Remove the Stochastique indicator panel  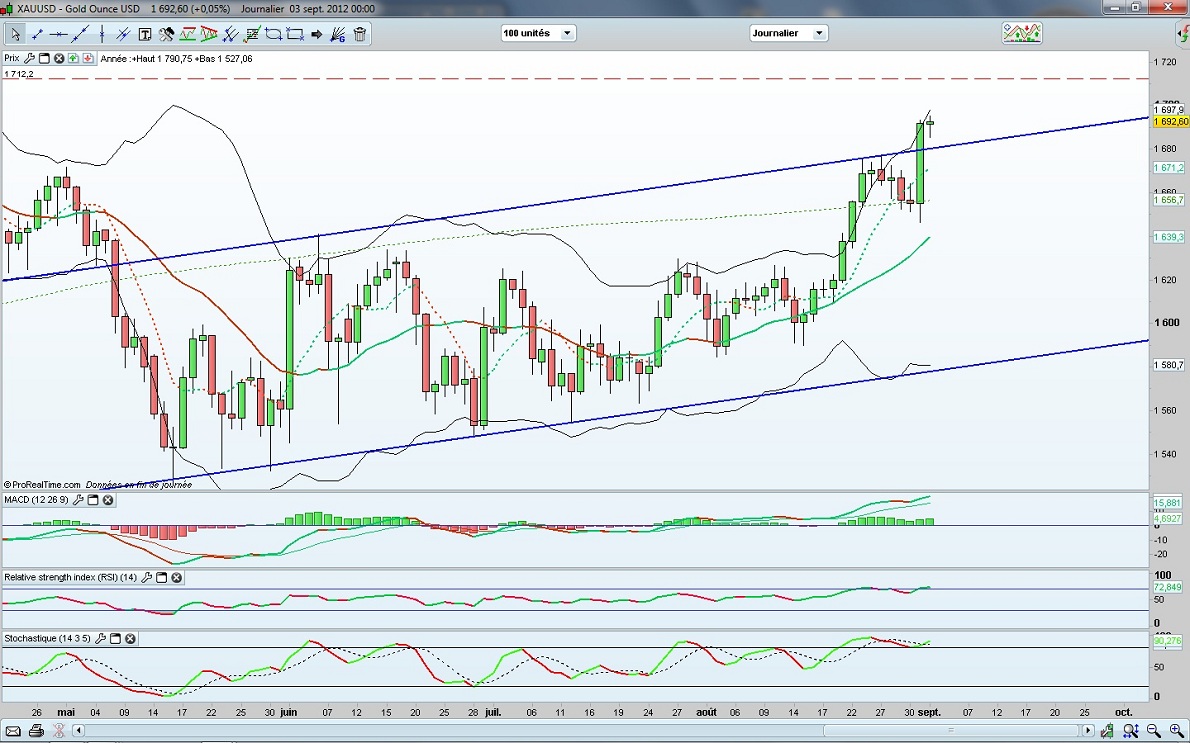pos(130,638)
